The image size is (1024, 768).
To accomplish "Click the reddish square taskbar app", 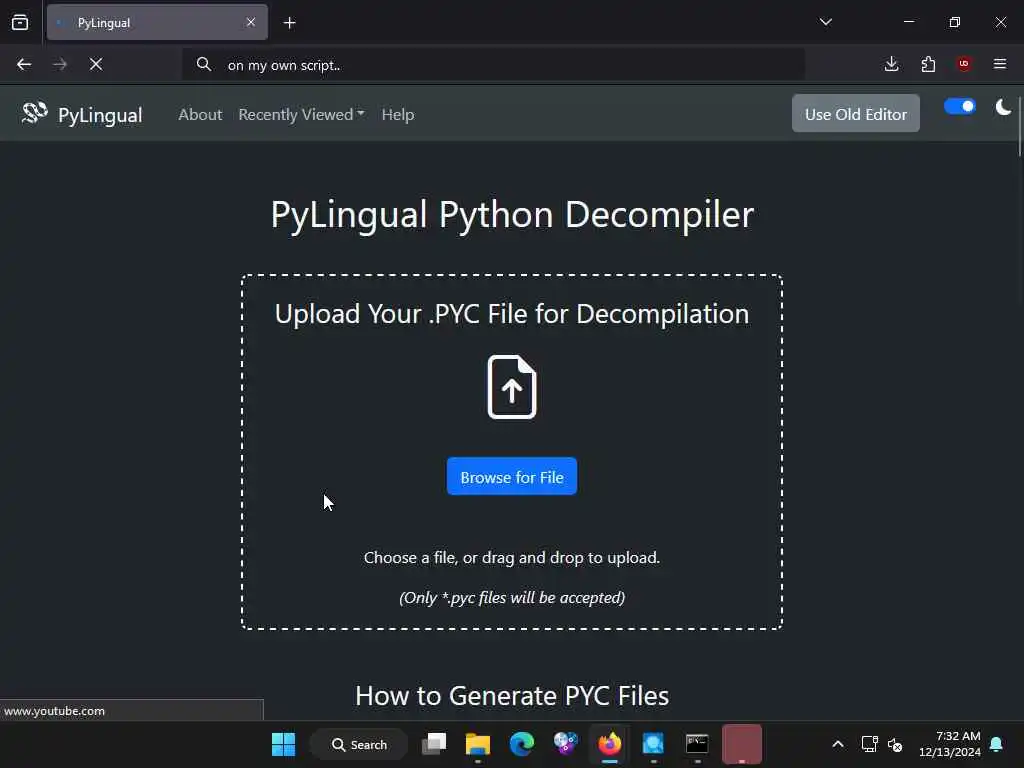I will [742, 743].
